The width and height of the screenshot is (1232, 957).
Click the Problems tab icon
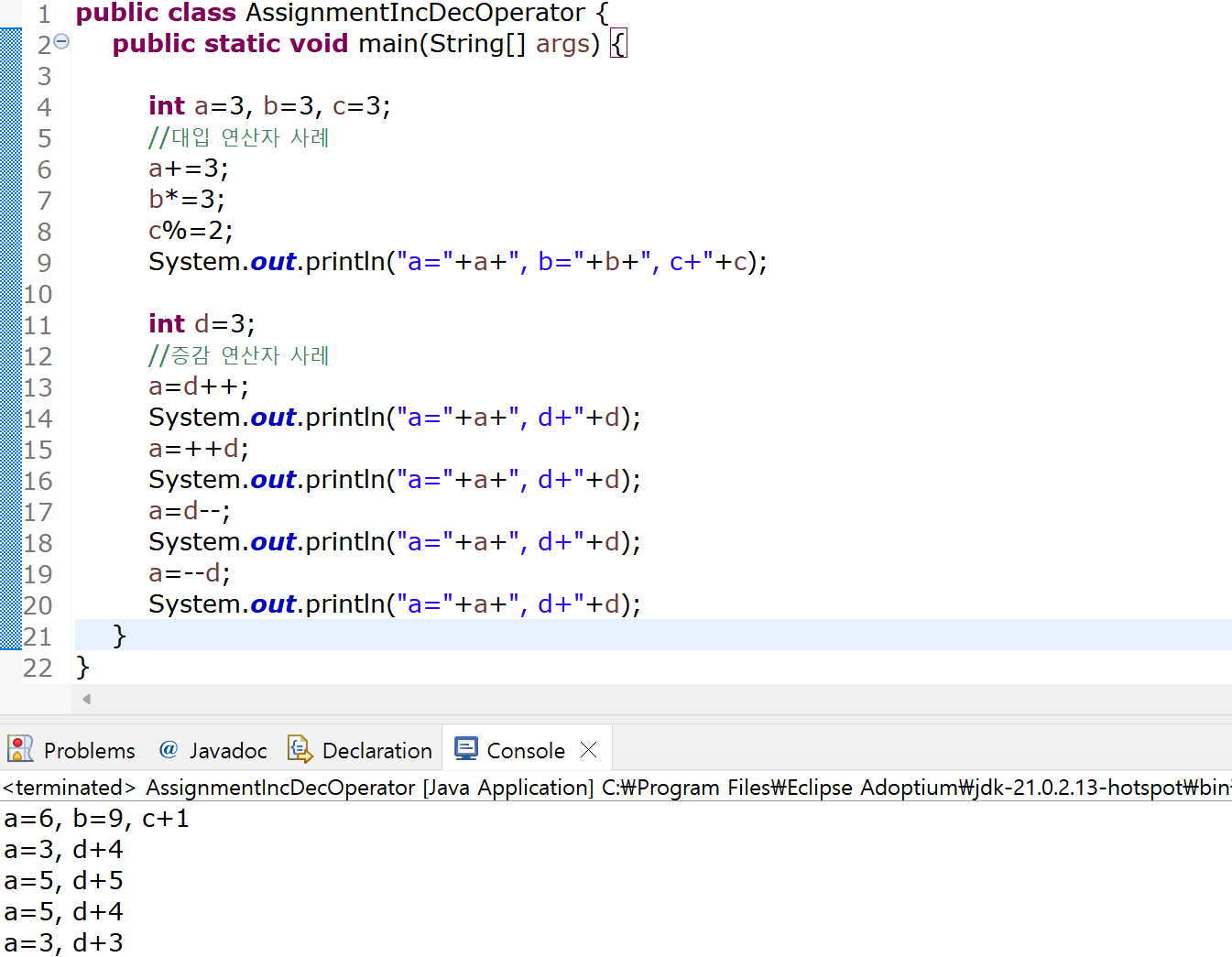click(20, 749)
